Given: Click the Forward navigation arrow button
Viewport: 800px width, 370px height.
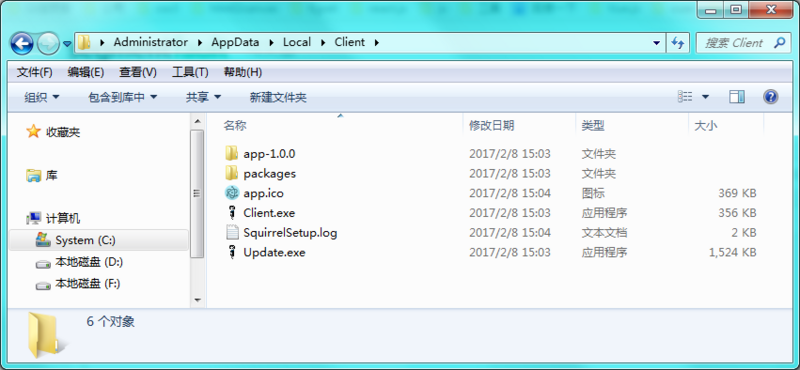Looking at the screenshot, I should pos(49,43).
